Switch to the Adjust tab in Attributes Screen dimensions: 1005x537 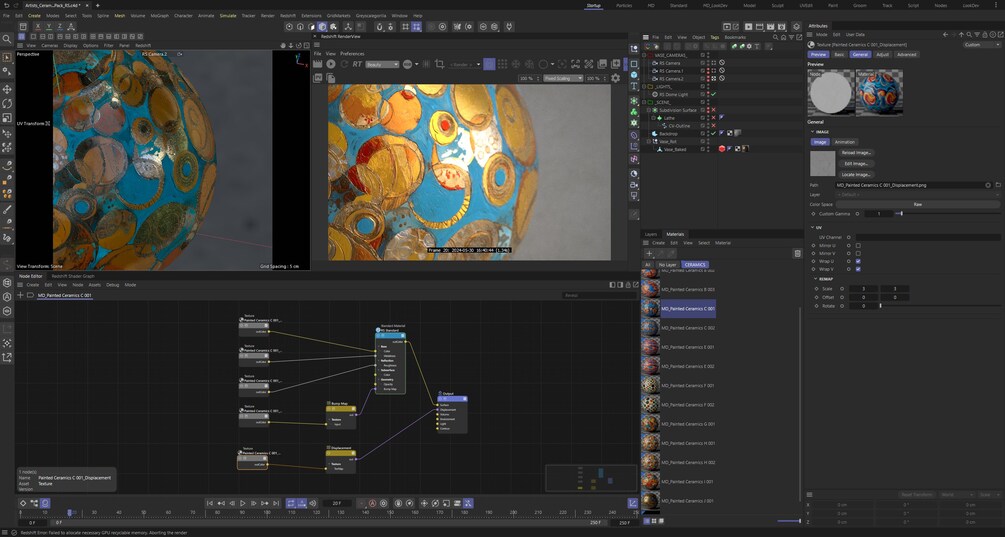click(x=883, y=54)
